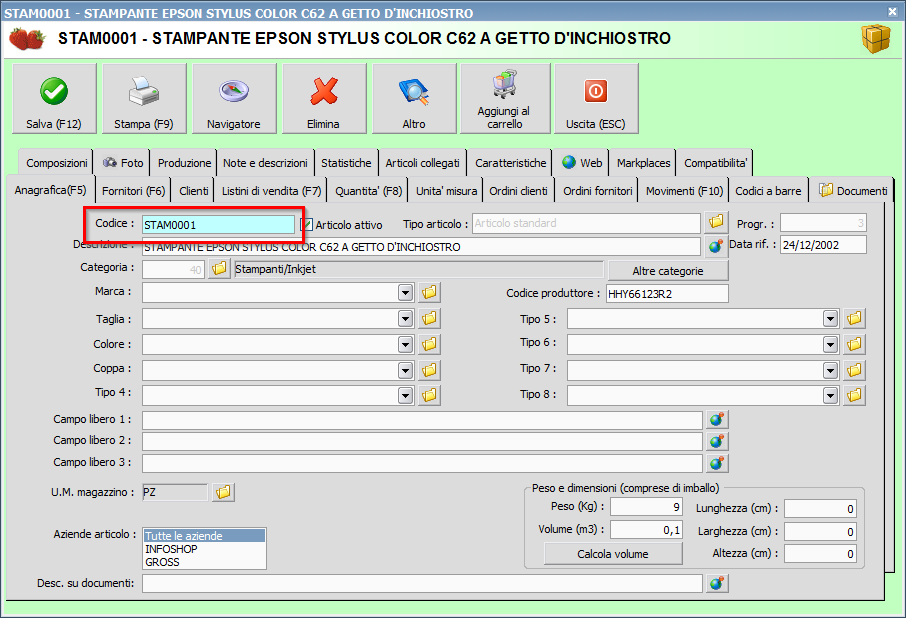906x618 pixels.
Task: Expand the Marca dropdown
Action: (x=406, y=293)
